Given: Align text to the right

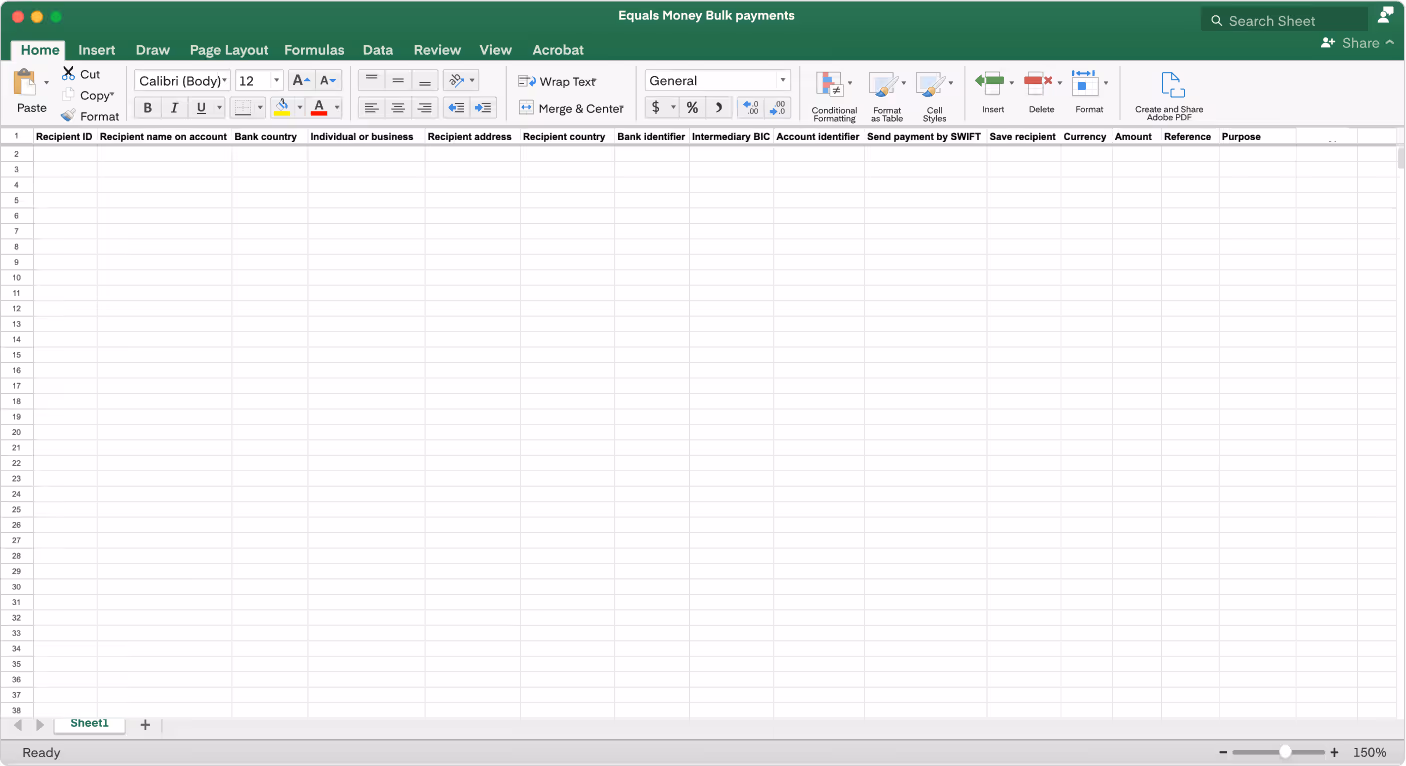Looking at the screenshot, I should tap(425, 108).
